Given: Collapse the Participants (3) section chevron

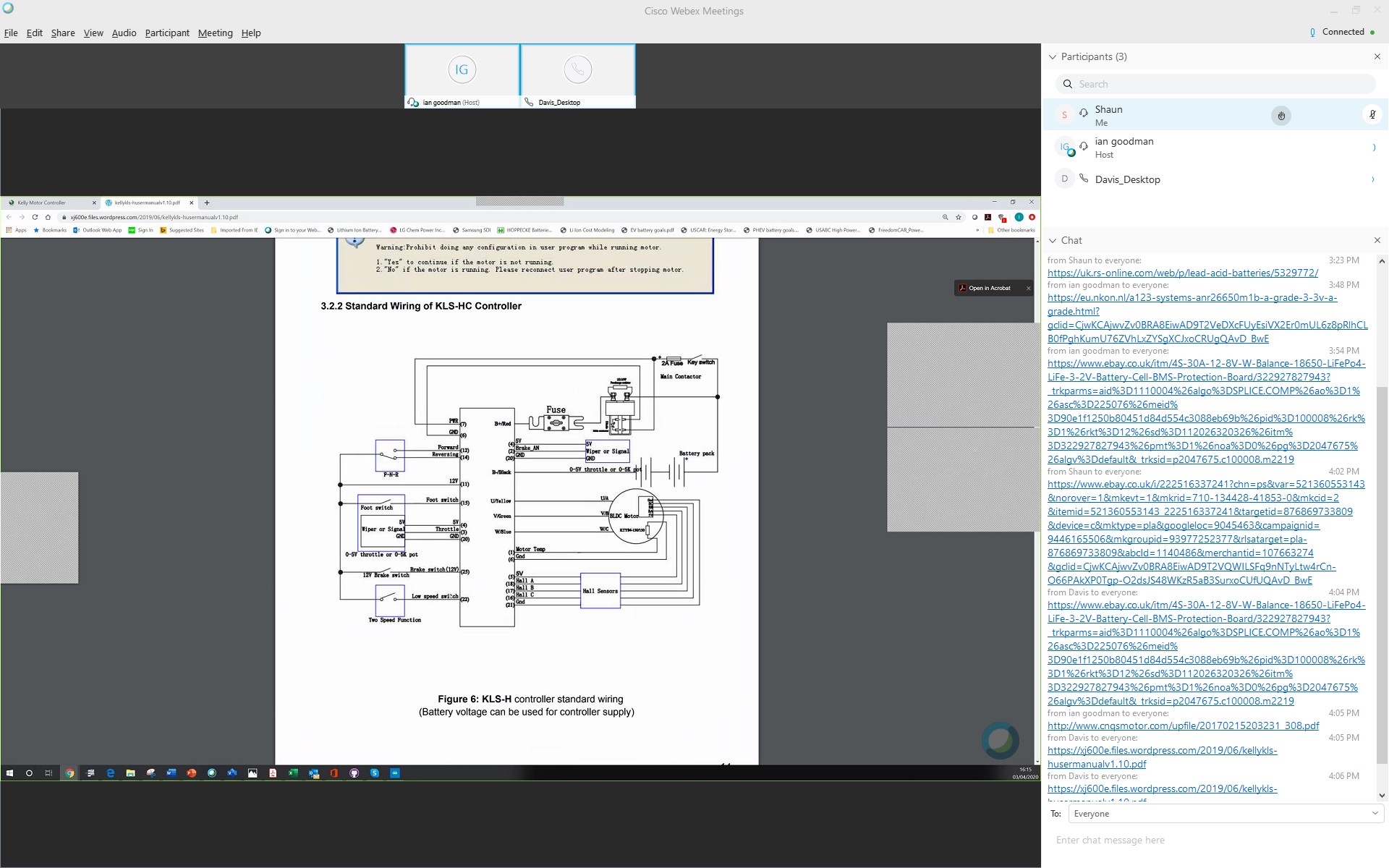Looking at the screenshot, I should click(x=1053, y=56).
